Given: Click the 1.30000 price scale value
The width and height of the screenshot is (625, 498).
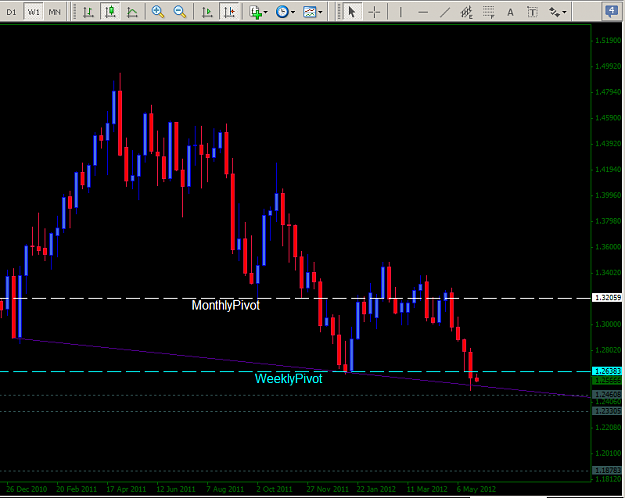Looking at the screenshot, I should [608, 324].
